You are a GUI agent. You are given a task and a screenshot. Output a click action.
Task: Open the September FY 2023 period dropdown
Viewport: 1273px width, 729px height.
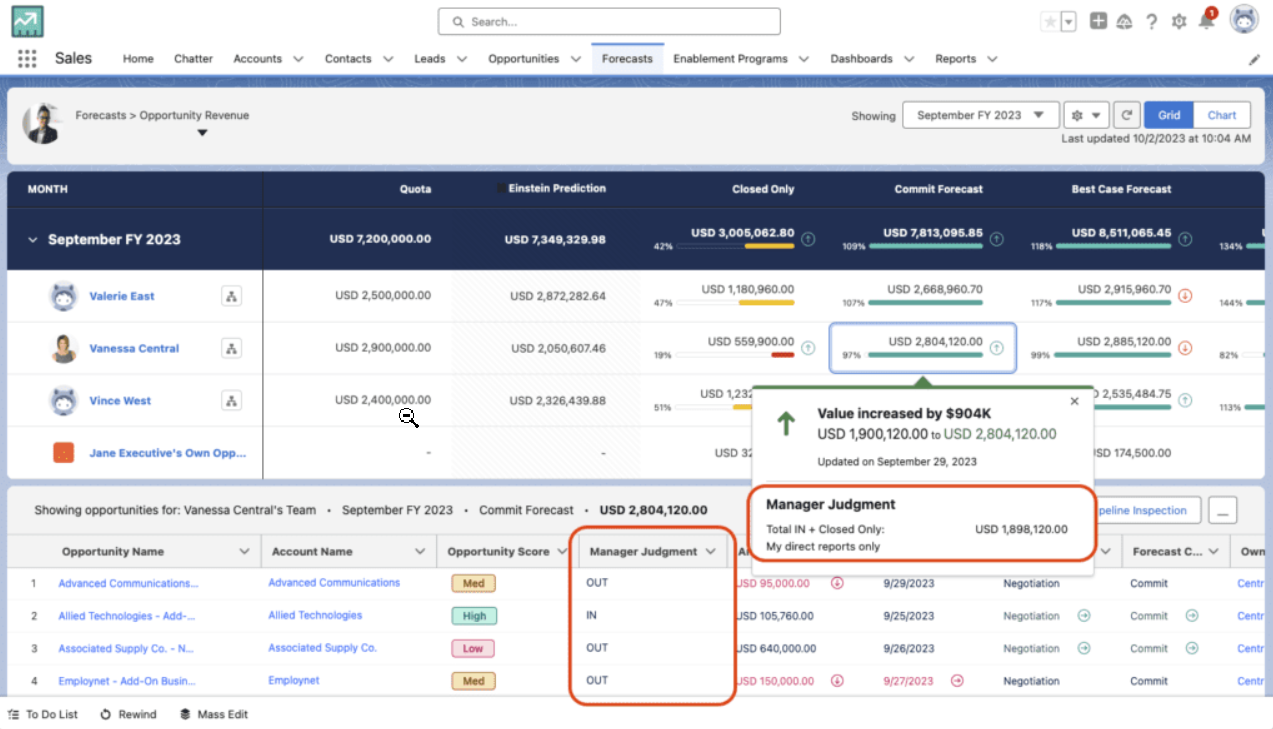click(x=980, y=115)
